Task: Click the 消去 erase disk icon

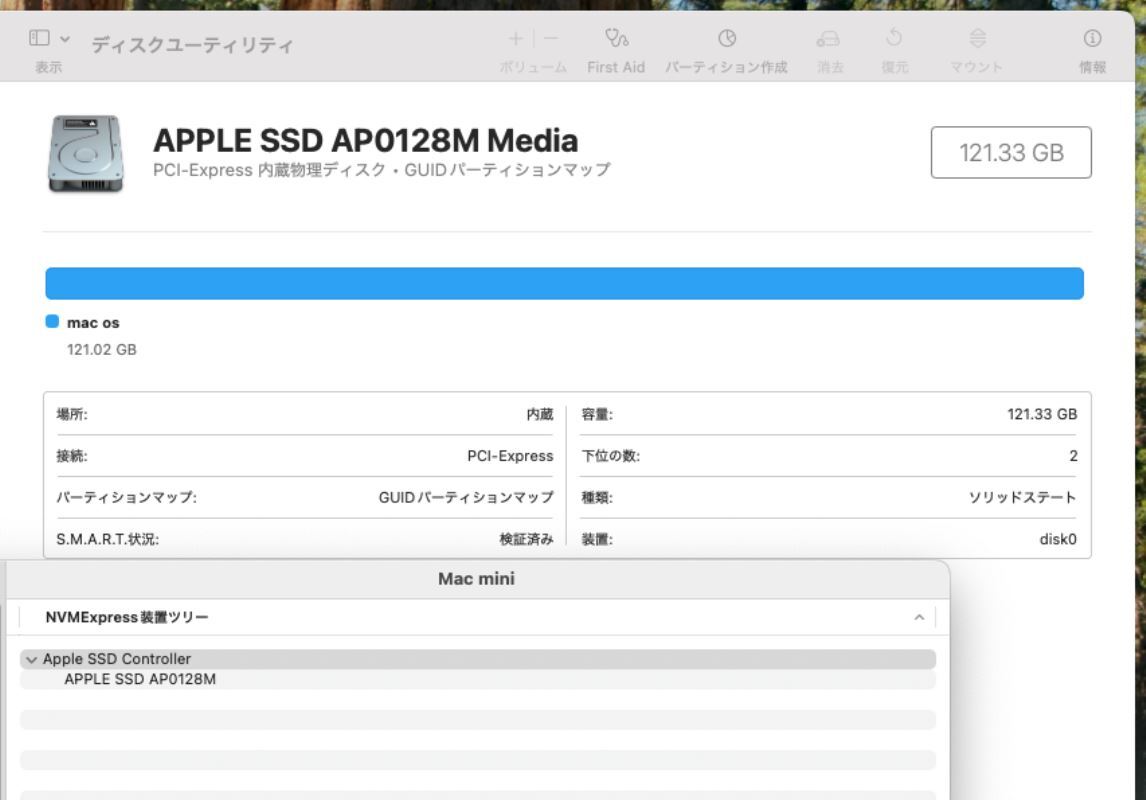Action: click(829, 40)
